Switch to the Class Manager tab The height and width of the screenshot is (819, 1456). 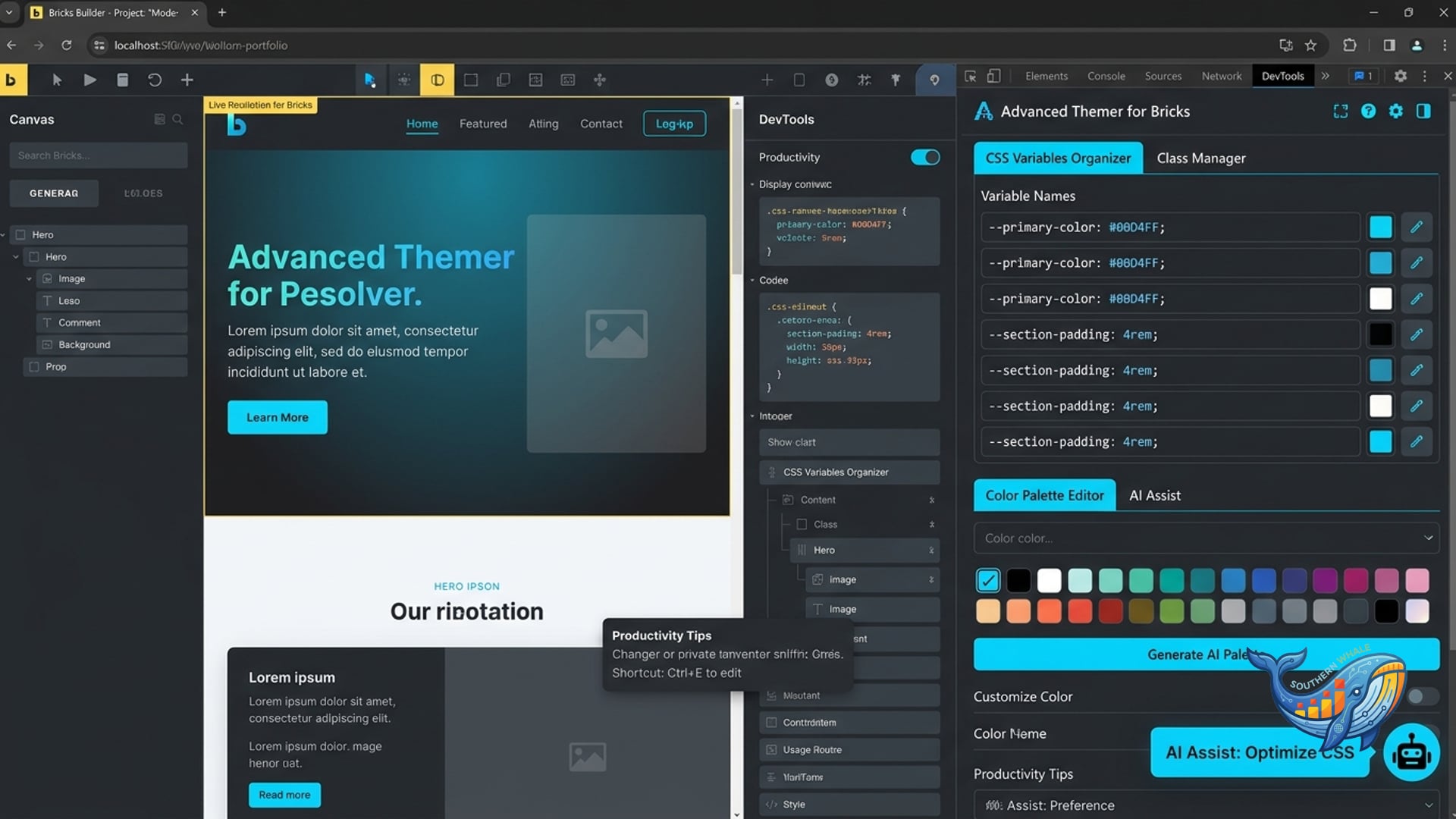1200,158
